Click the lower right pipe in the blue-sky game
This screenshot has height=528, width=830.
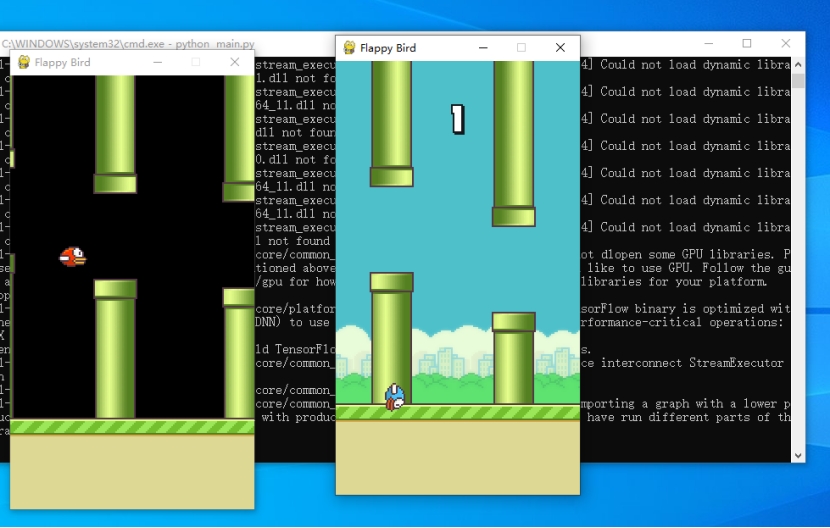pyautogui.click(x=513, y=359)
